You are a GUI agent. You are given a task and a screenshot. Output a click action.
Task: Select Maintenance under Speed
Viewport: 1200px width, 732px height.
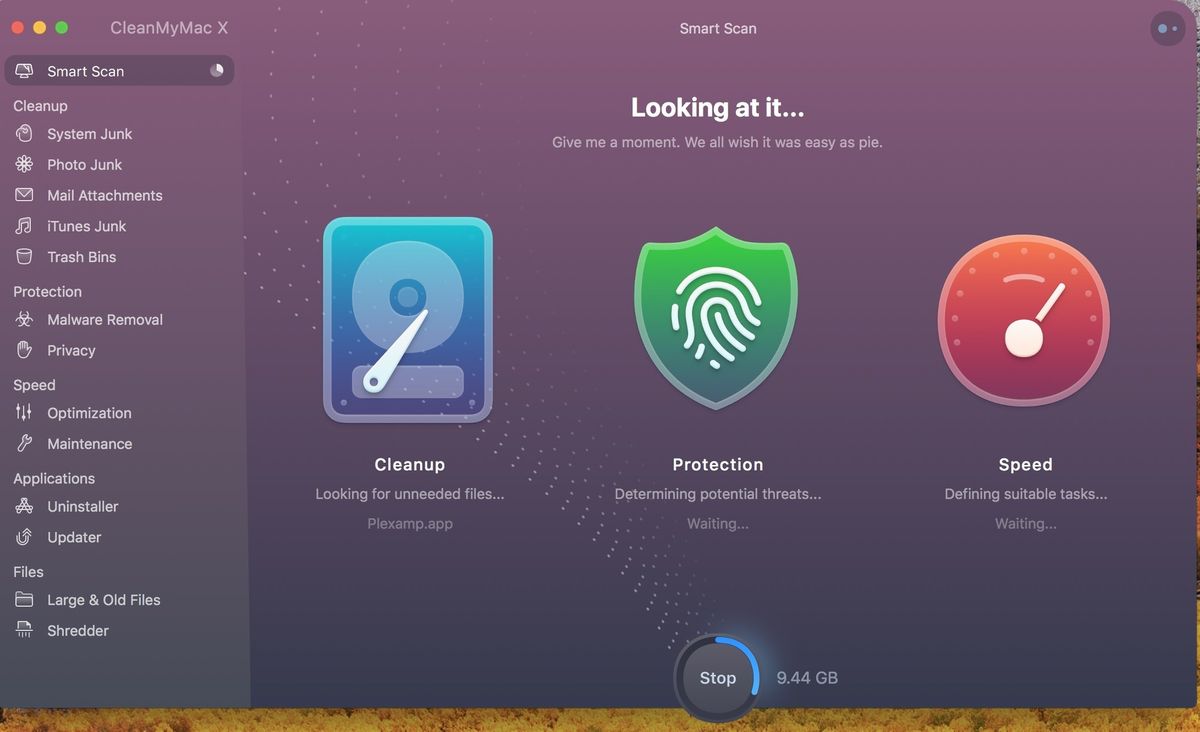click(26, 443)
